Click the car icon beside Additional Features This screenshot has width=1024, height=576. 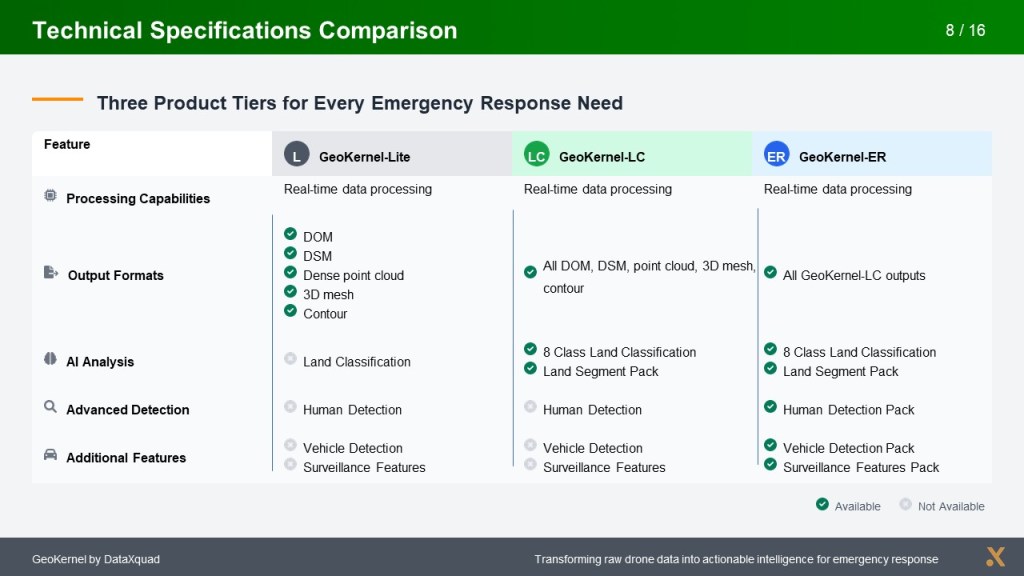[50, 455]
